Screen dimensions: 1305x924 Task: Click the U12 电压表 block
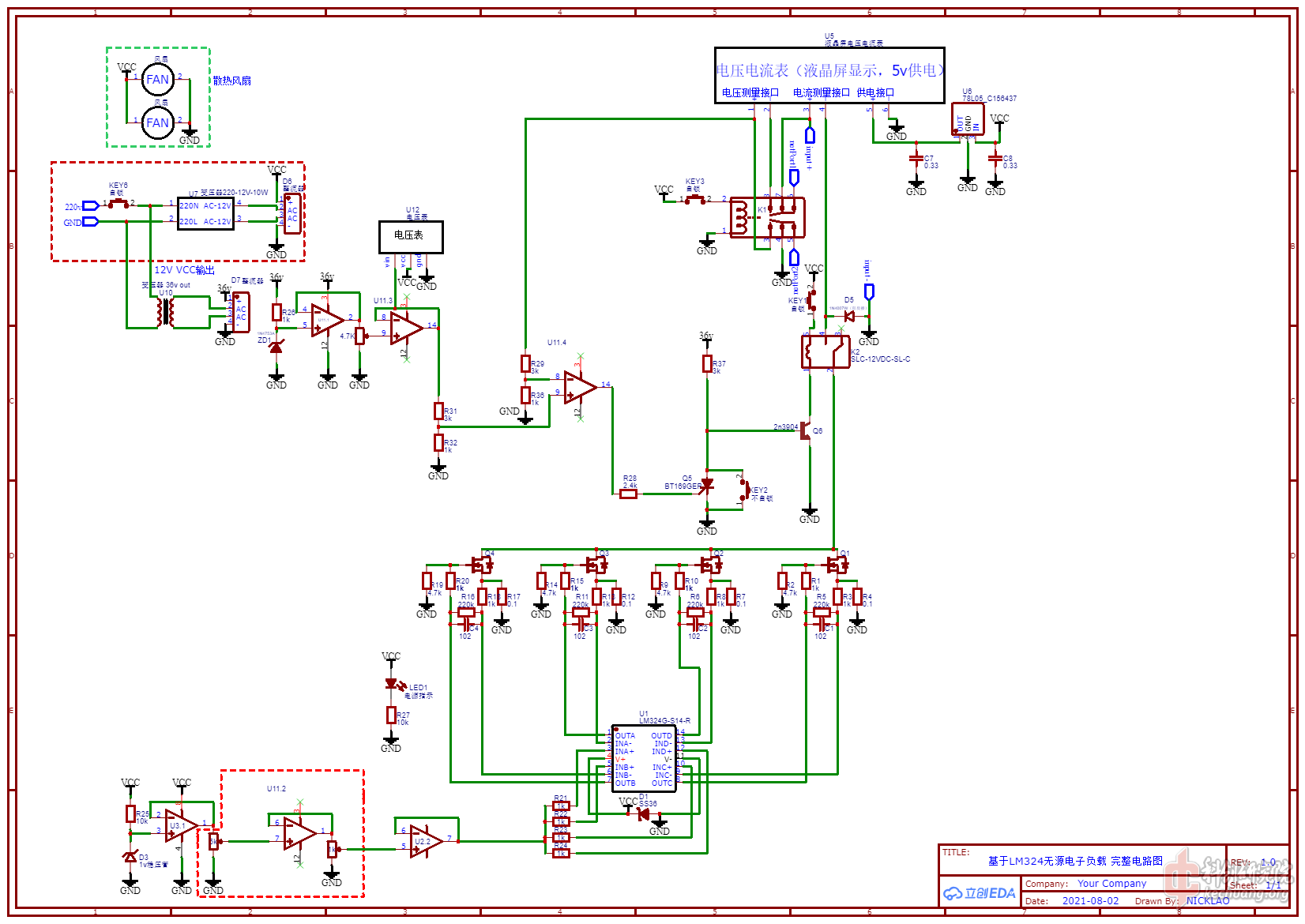tap(411, 236)
